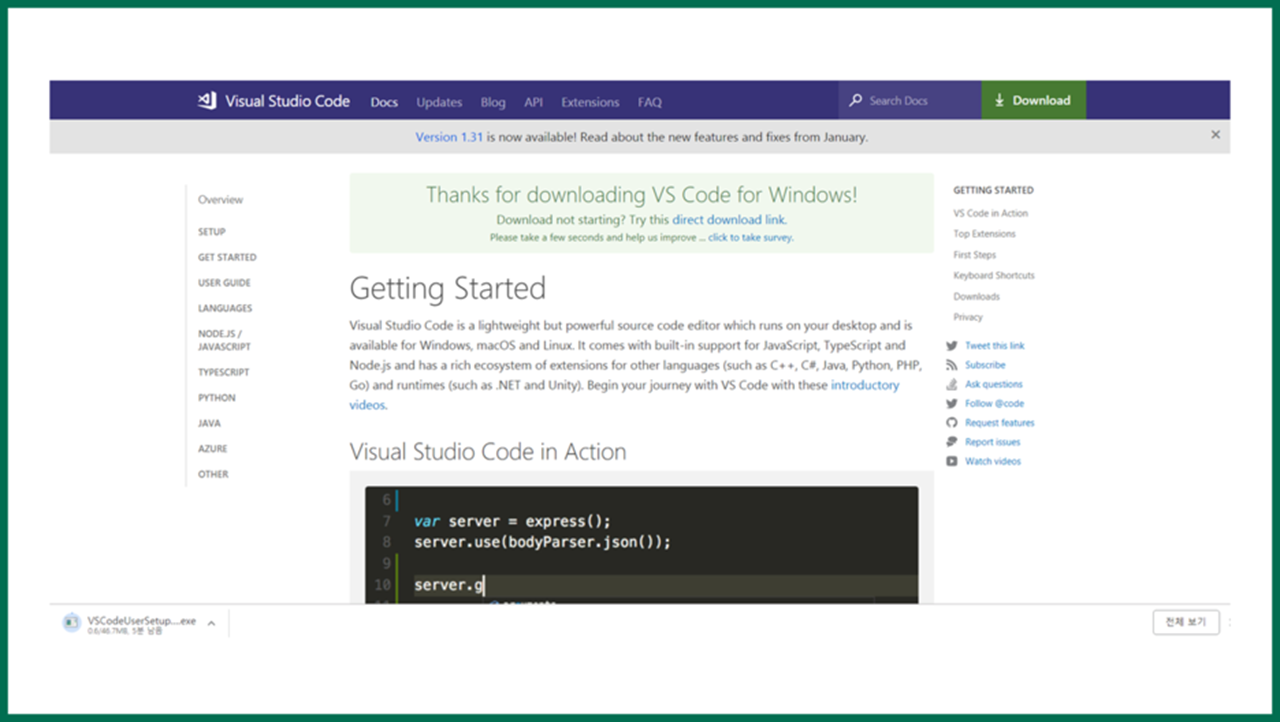Viewport: 1280px width, 722px height.
Task: Click the Follow @code link text
Action: [x=995, y=404]
